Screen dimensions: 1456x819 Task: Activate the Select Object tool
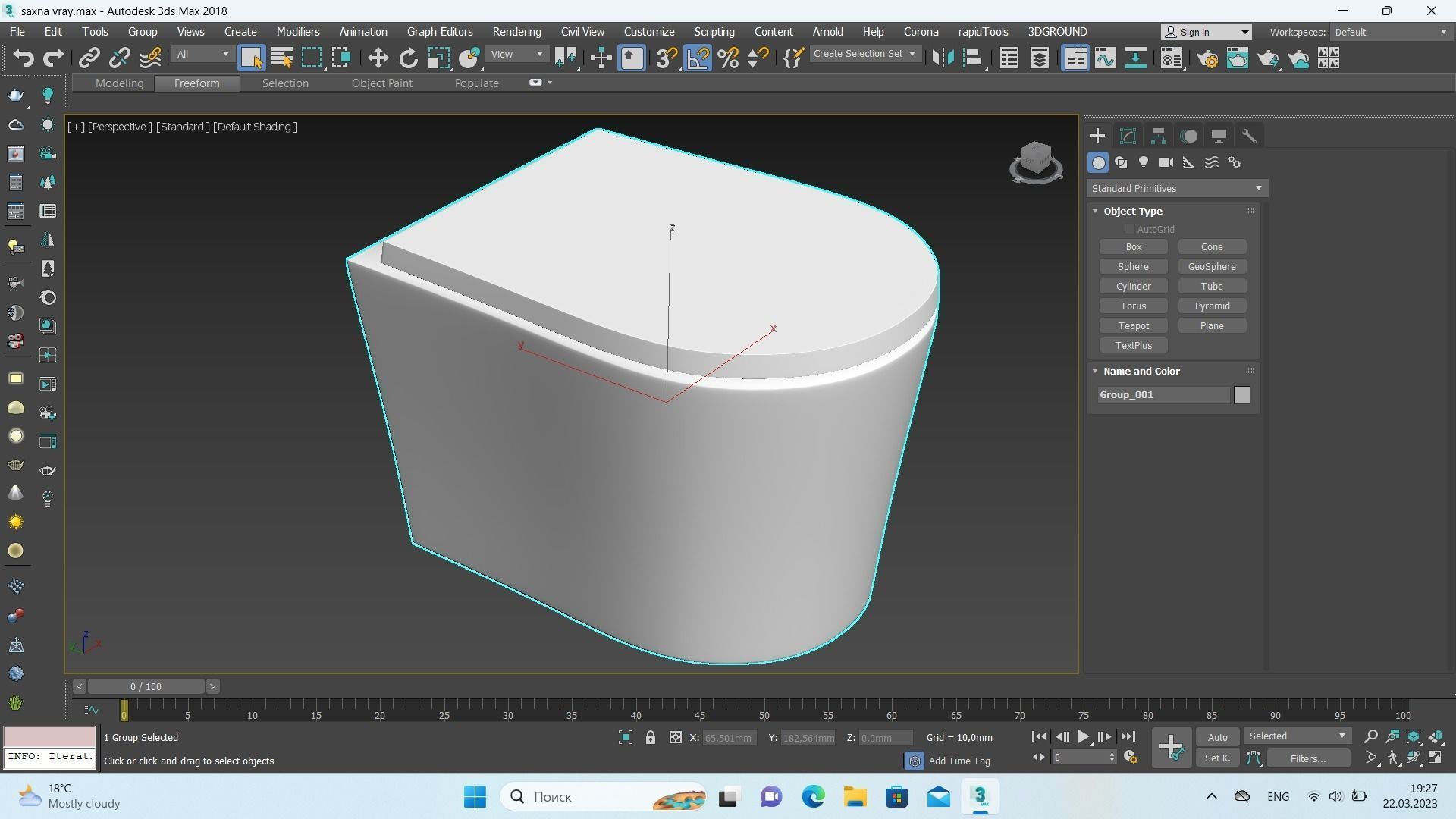coord(251,58)
